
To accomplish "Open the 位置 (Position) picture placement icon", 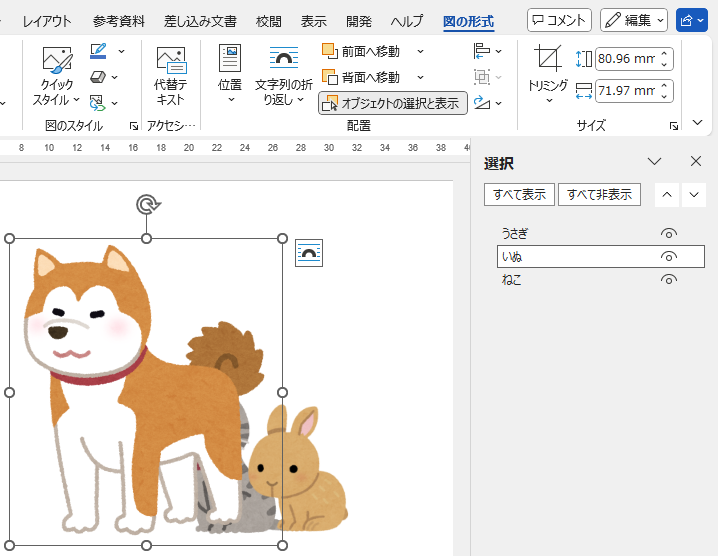I will (230, 60).
